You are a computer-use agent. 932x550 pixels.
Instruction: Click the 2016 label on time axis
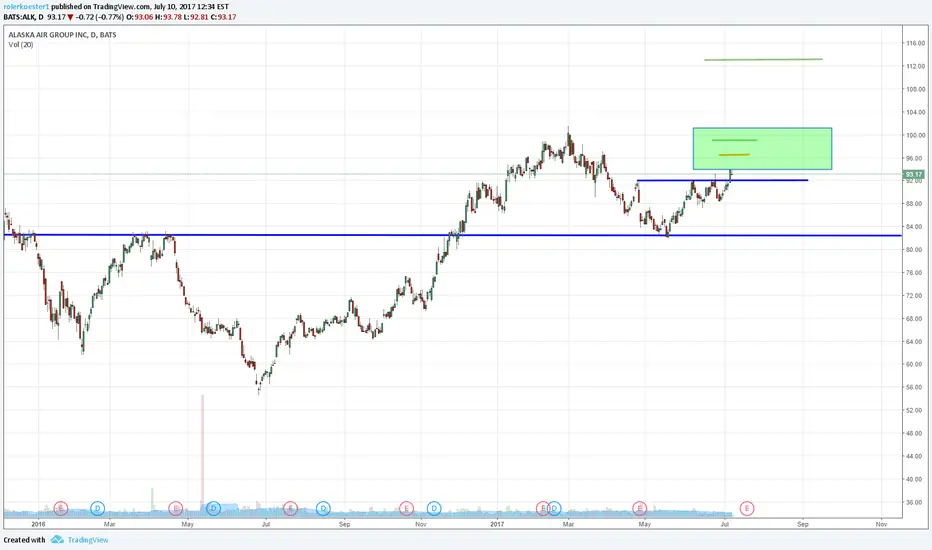coord(39,524)
